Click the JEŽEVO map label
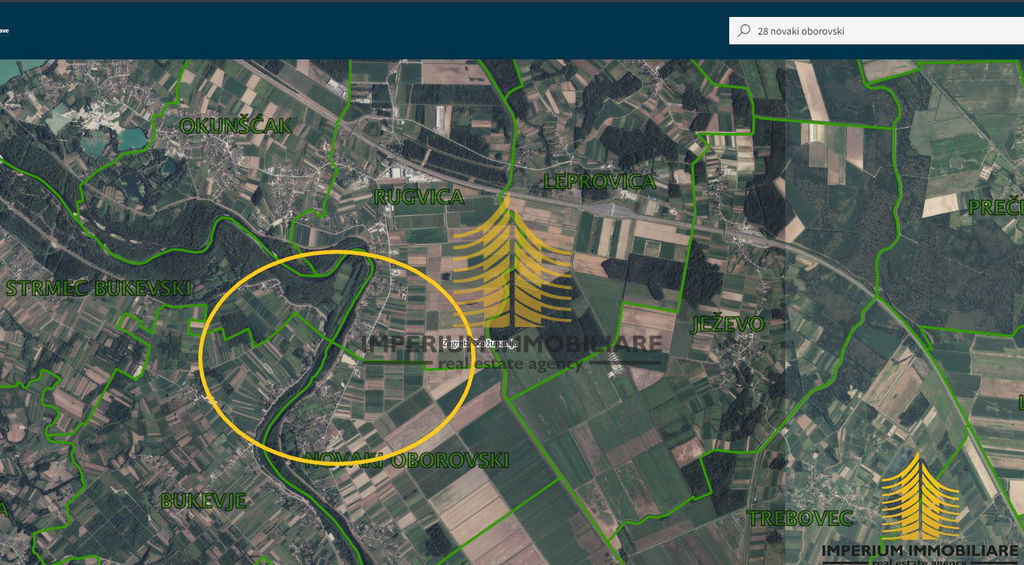 click(x=727, y=324)
